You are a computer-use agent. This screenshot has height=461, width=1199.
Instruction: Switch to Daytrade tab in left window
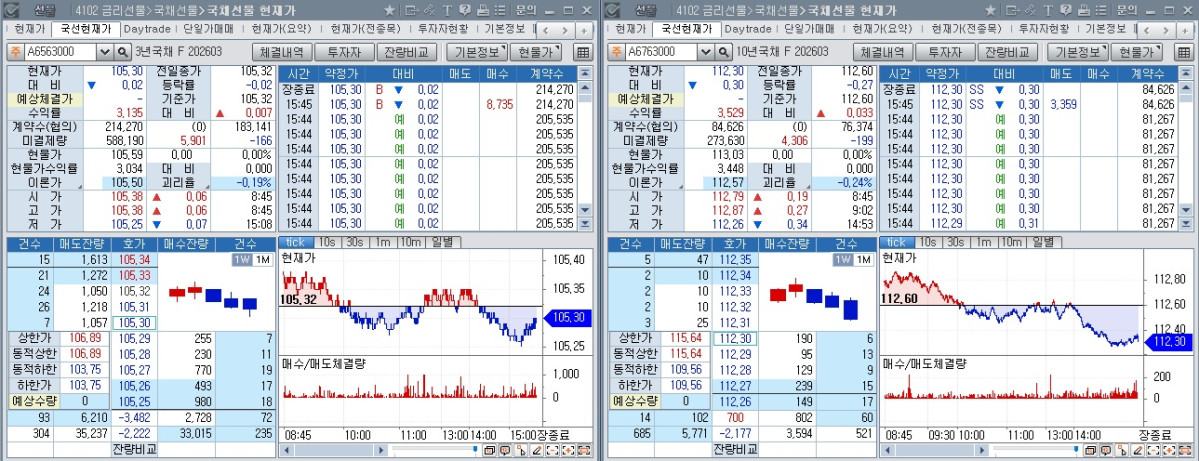pyautogui.click(x=148, y=29)
